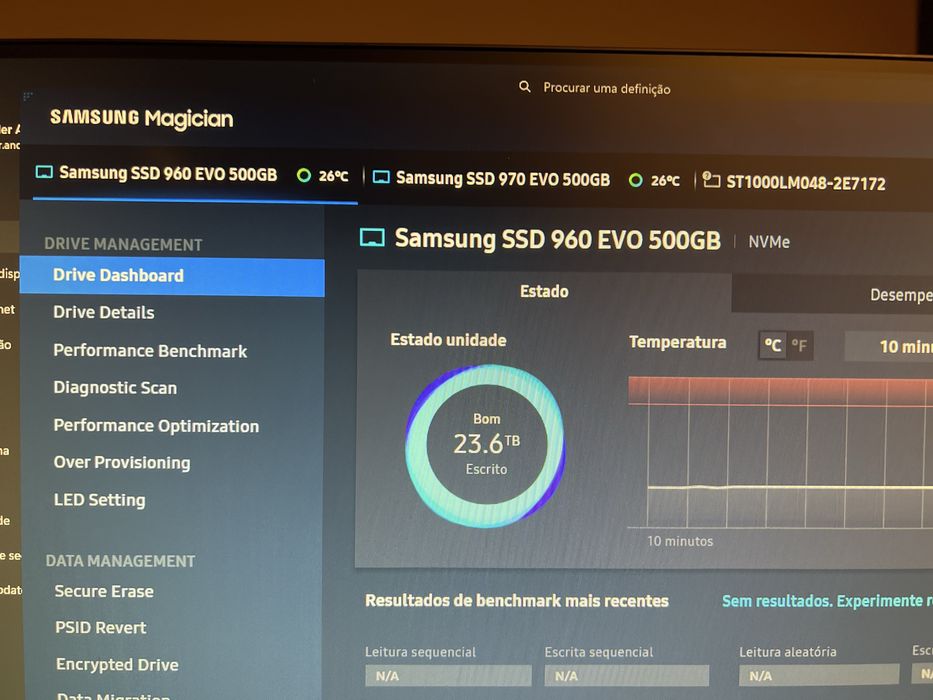Open Performance Benchmark in the sidebar
Viewport: 933px width, 700px height.
click(x=150, y=351)
